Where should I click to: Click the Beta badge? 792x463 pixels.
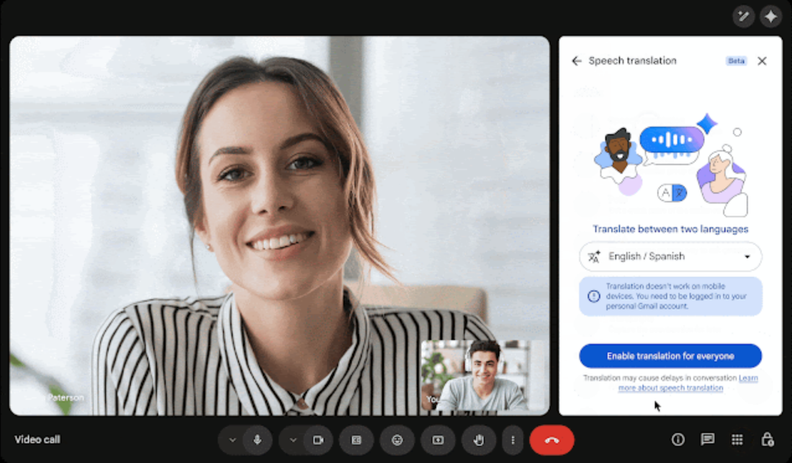coord(736,61)
